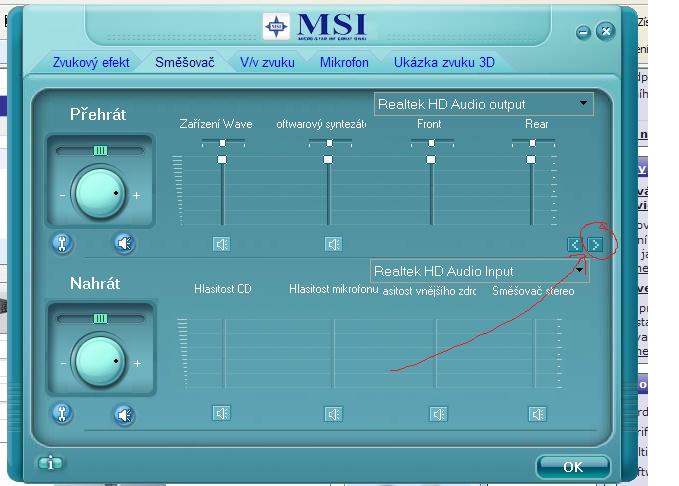
Task: Show previous playback channels with left arrow
Action: pos(575,245)
